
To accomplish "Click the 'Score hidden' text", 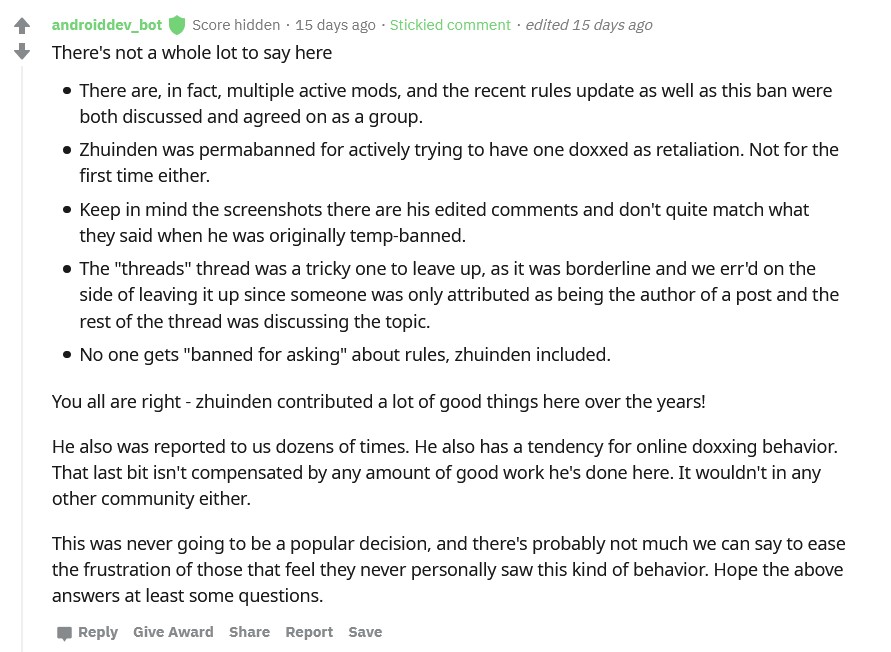I will [236, 25].
